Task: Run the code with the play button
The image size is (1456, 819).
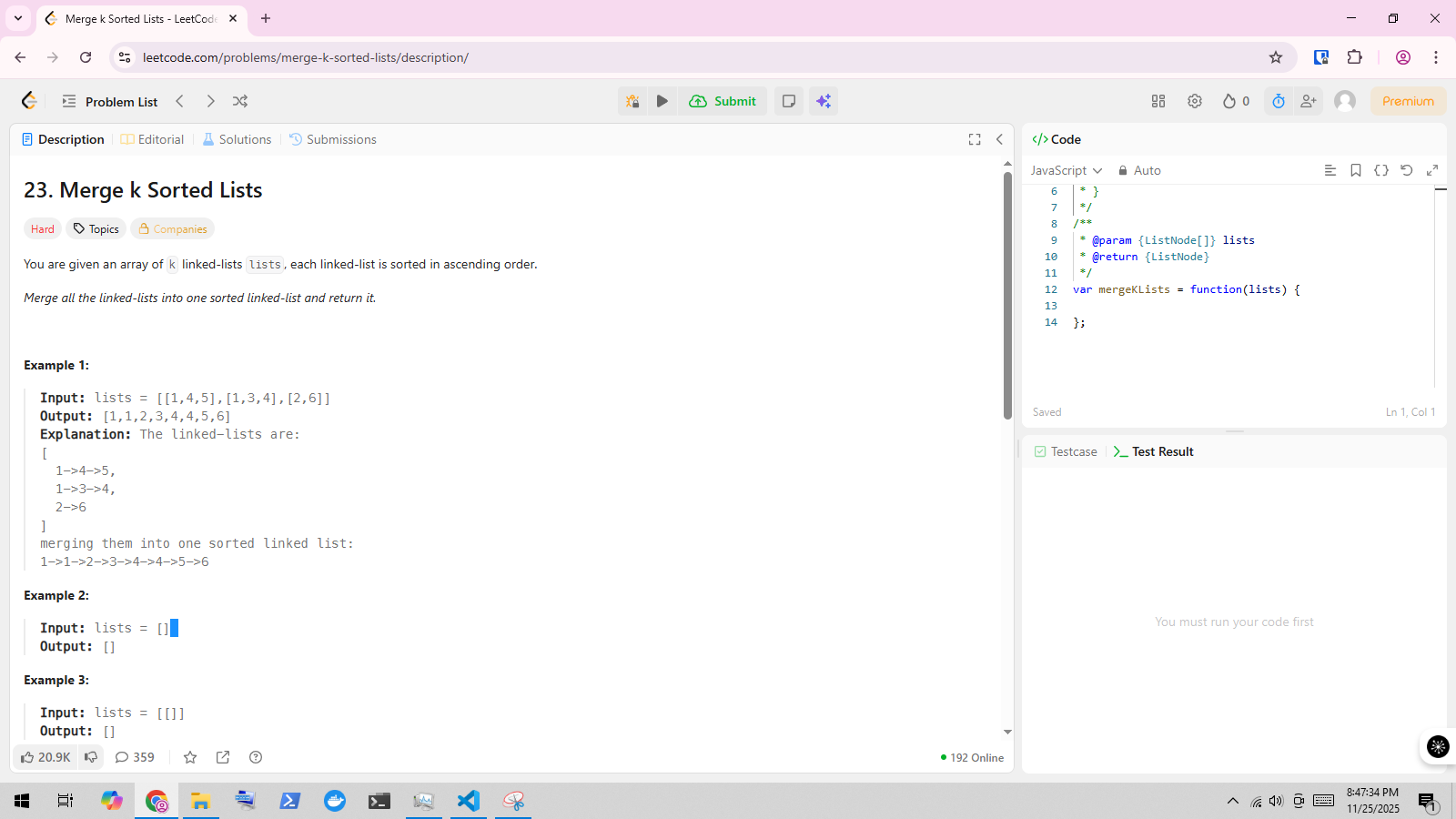Action: pos(662,101)
